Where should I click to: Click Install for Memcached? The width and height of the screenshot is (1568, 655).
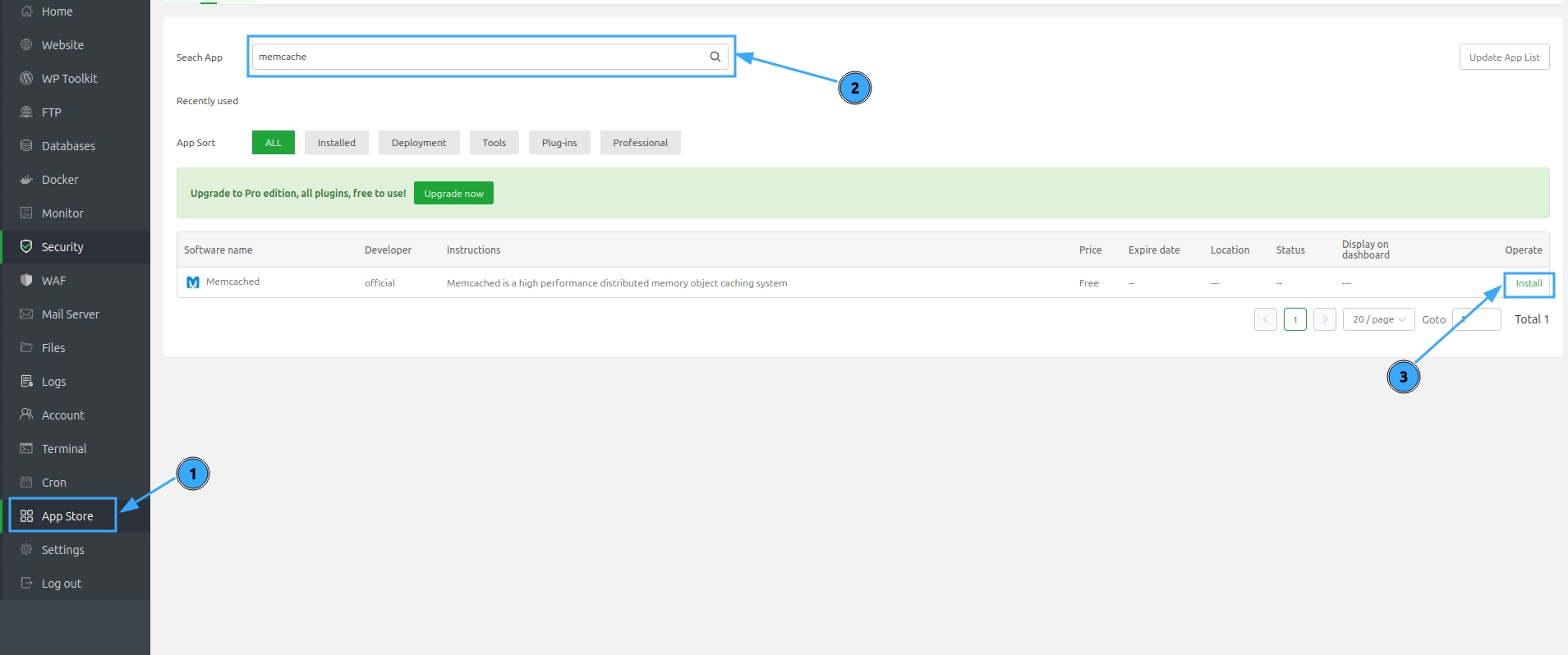[x=1529, y=283]
